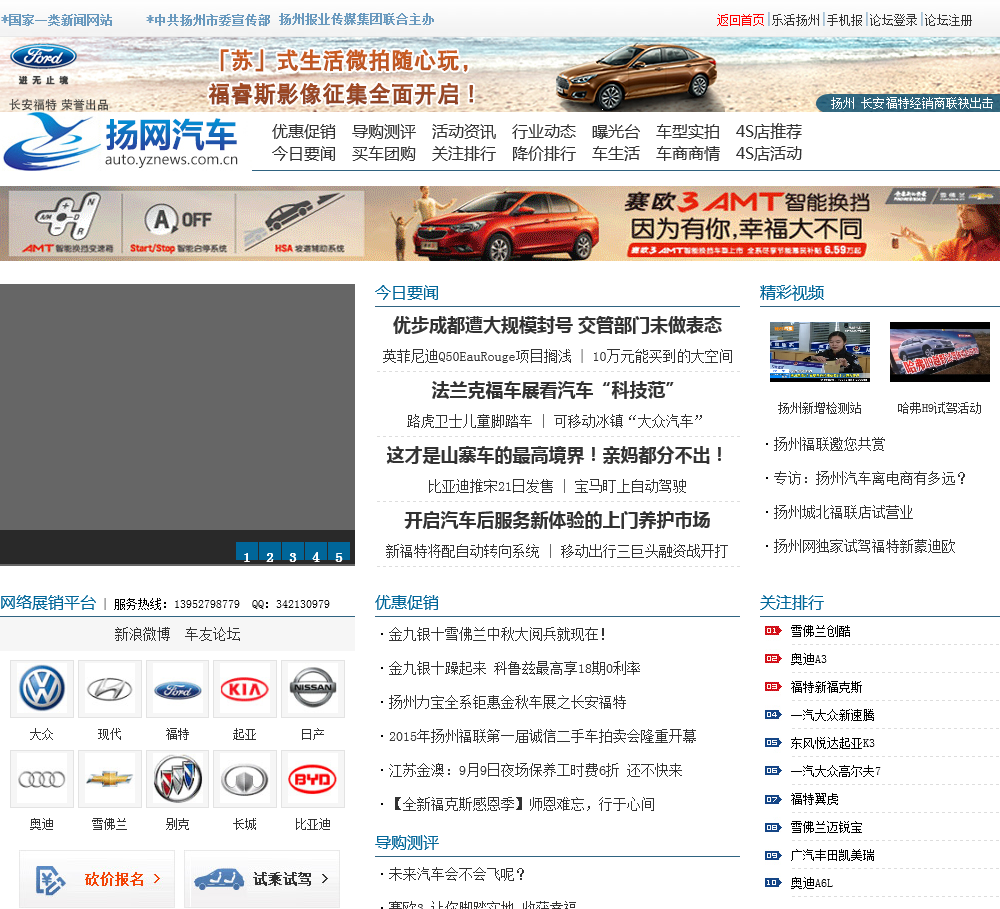Open the 行业动态 navigation item
Image resolution: width=1000 pixels, height=909 pixels.
point(543,131)
